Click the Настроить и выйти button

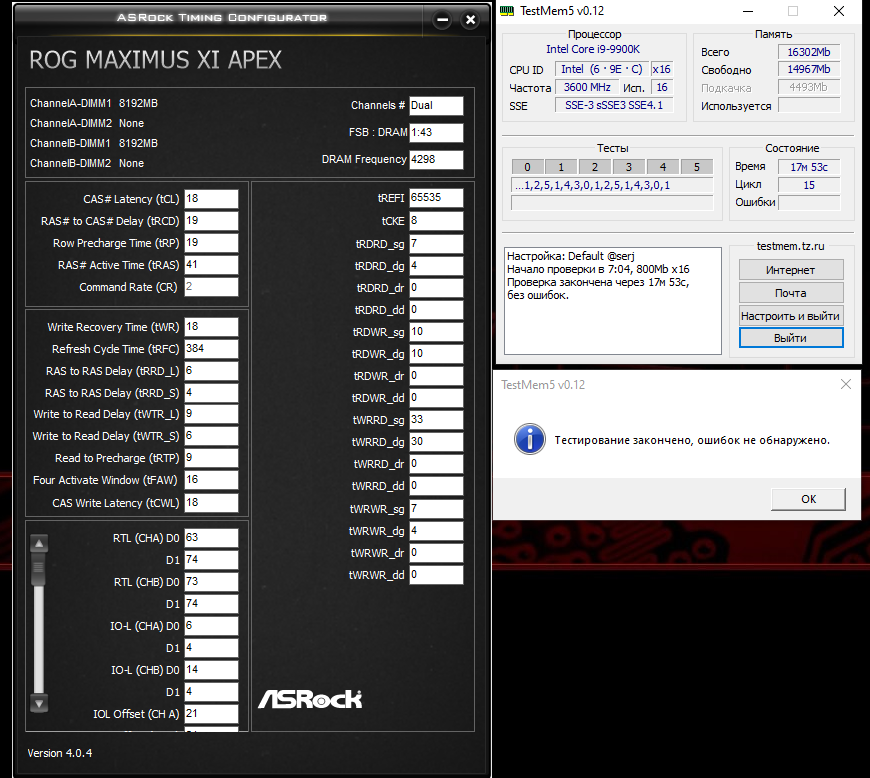click(791, 316)
